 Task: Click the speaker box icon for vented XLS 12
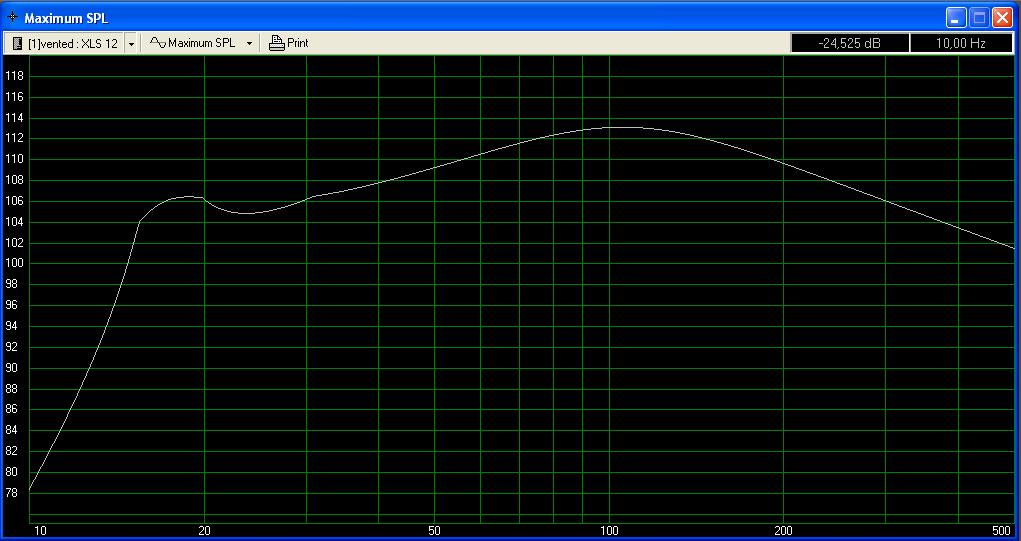(x=17, y=43)
